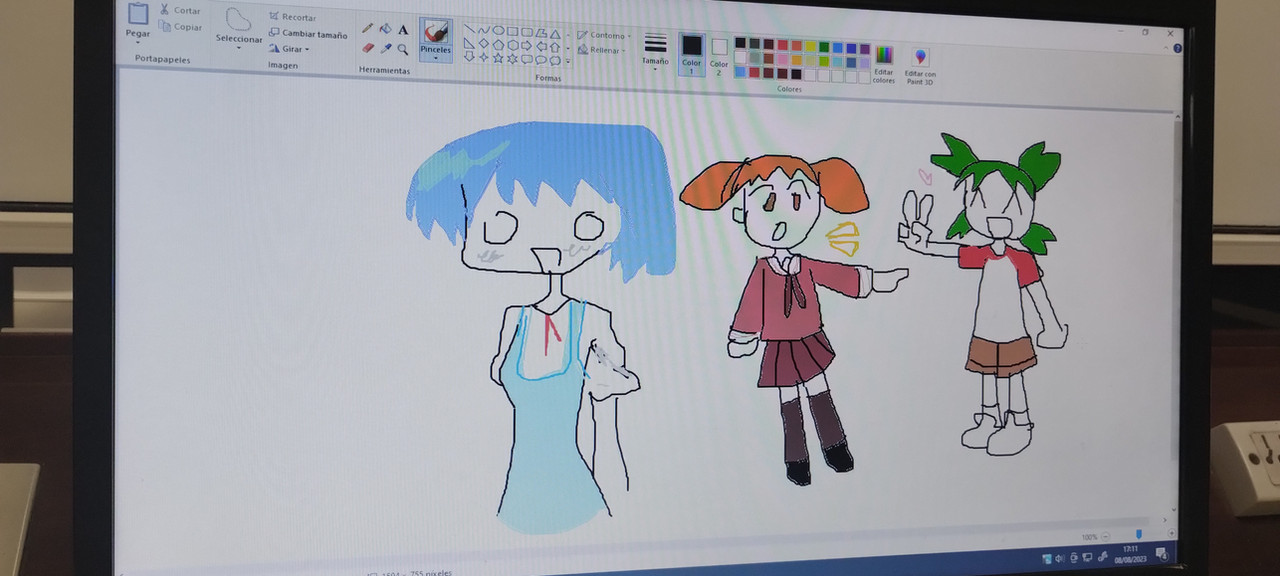Click the Pinceles brush icon
Screen dimensions: 1280x576
tap(436, 31)
